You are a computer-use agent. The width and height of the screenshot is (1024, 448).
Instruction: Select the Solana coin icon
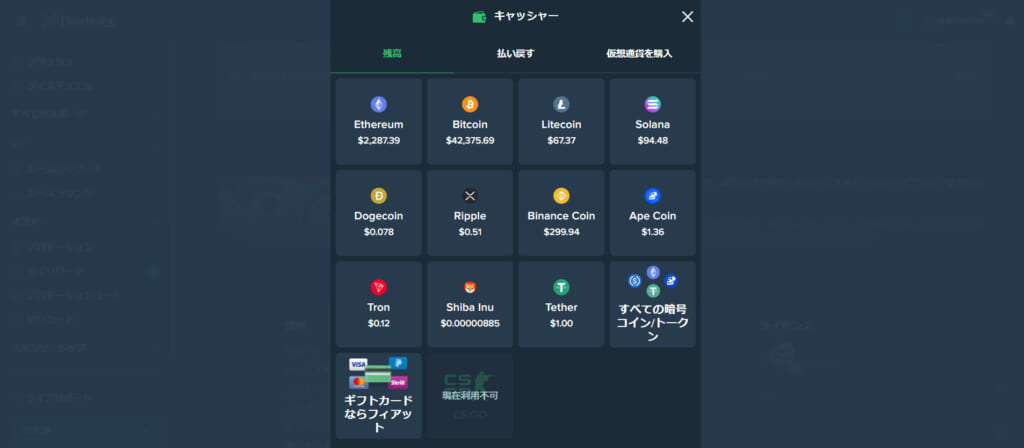[653, 104]
